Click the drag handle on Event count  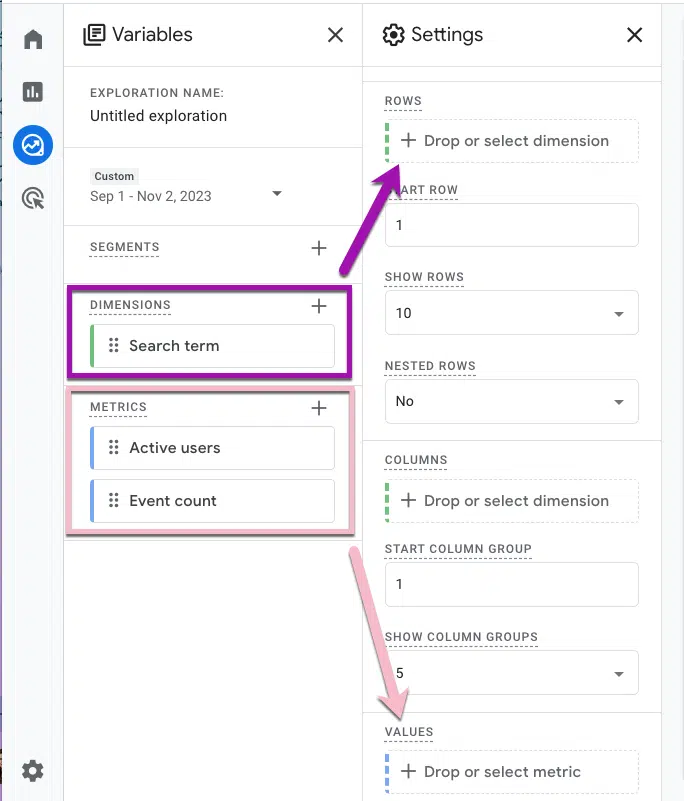(x=113, y=501)
